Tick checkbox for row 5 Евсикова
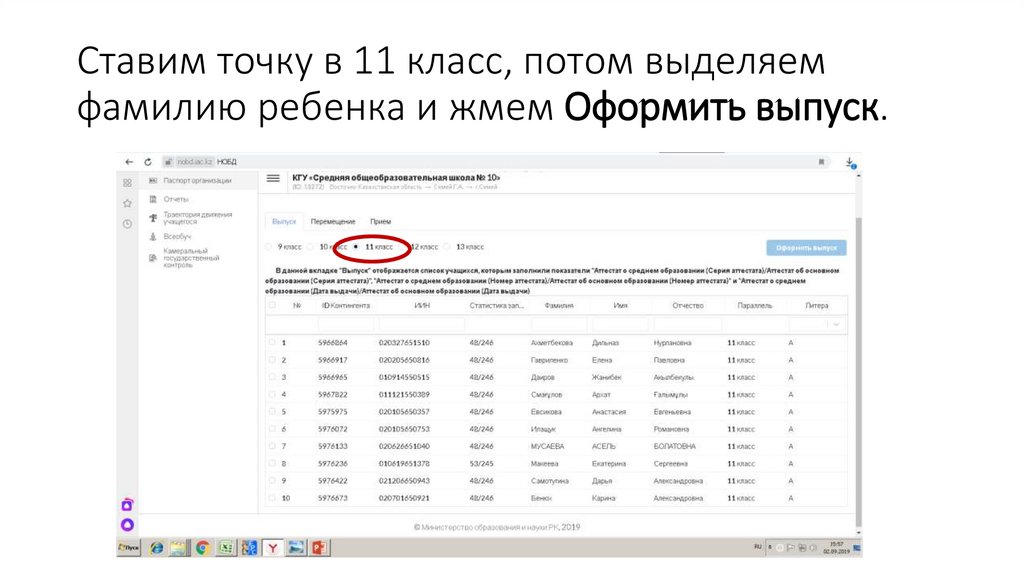Image resolution: width=1024 pixels, height=574 pixels. (272, 411)
